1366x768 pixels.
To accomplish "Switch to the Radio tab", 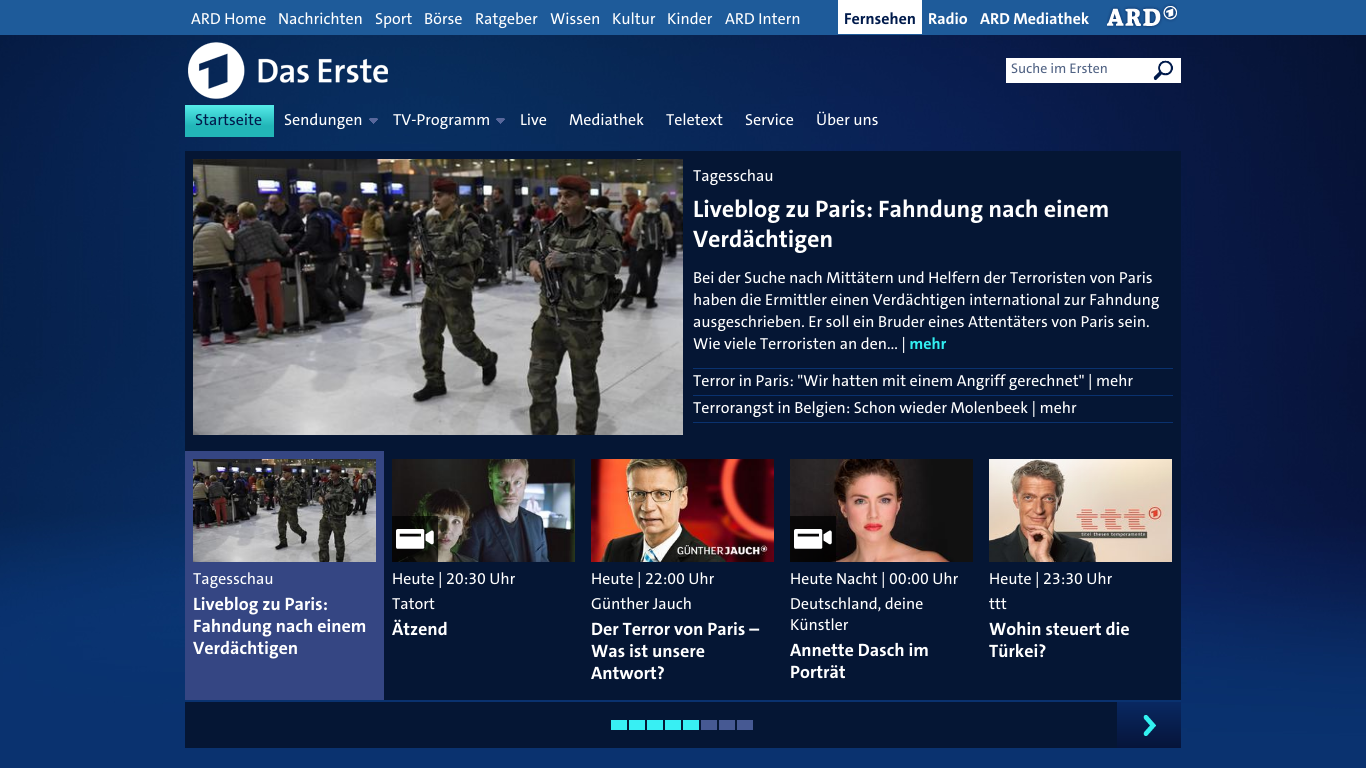I will (x=947, y=18).
